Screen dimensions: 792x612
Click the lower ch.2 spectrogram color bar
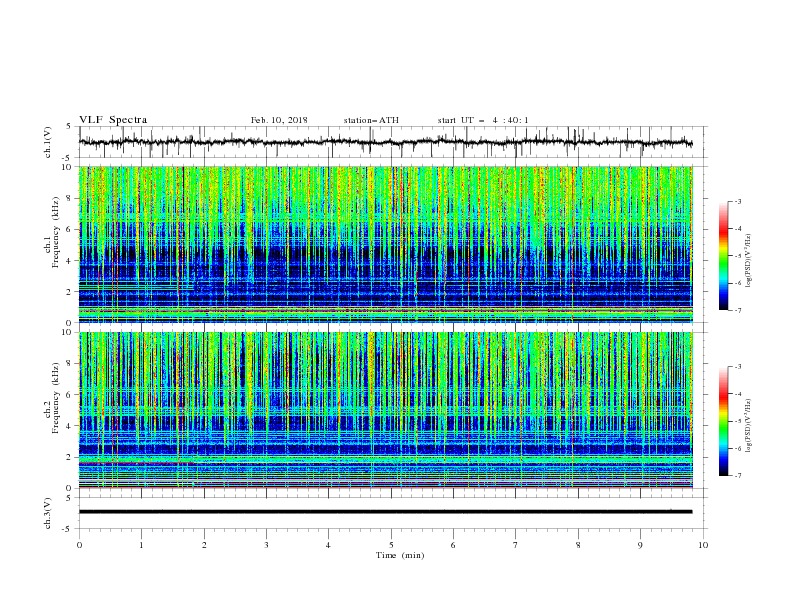pos(723,421)
